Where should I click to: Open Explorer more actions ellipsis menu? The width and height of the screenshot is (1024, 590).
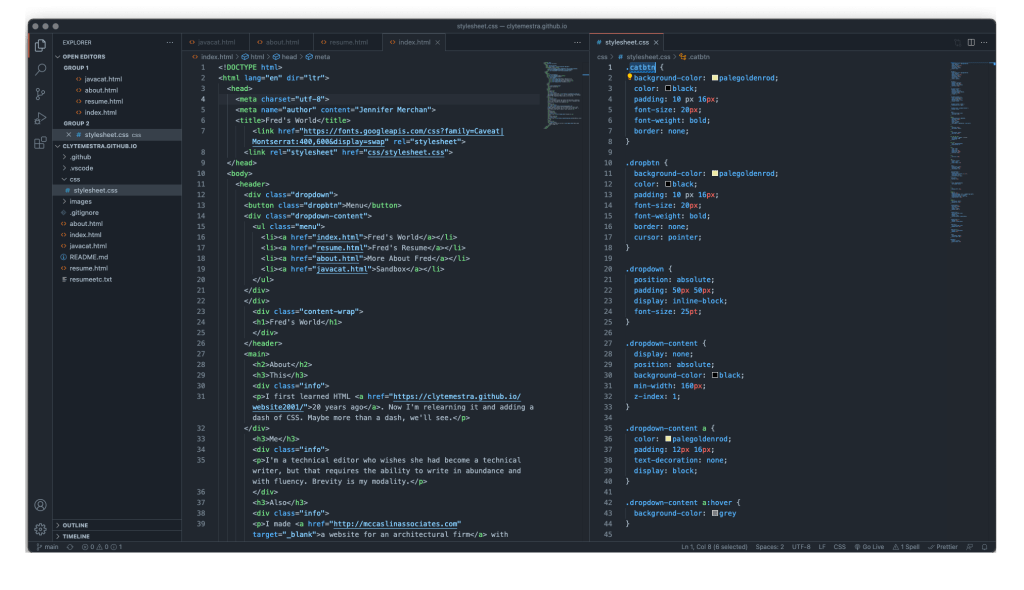(x=169, y=43)
